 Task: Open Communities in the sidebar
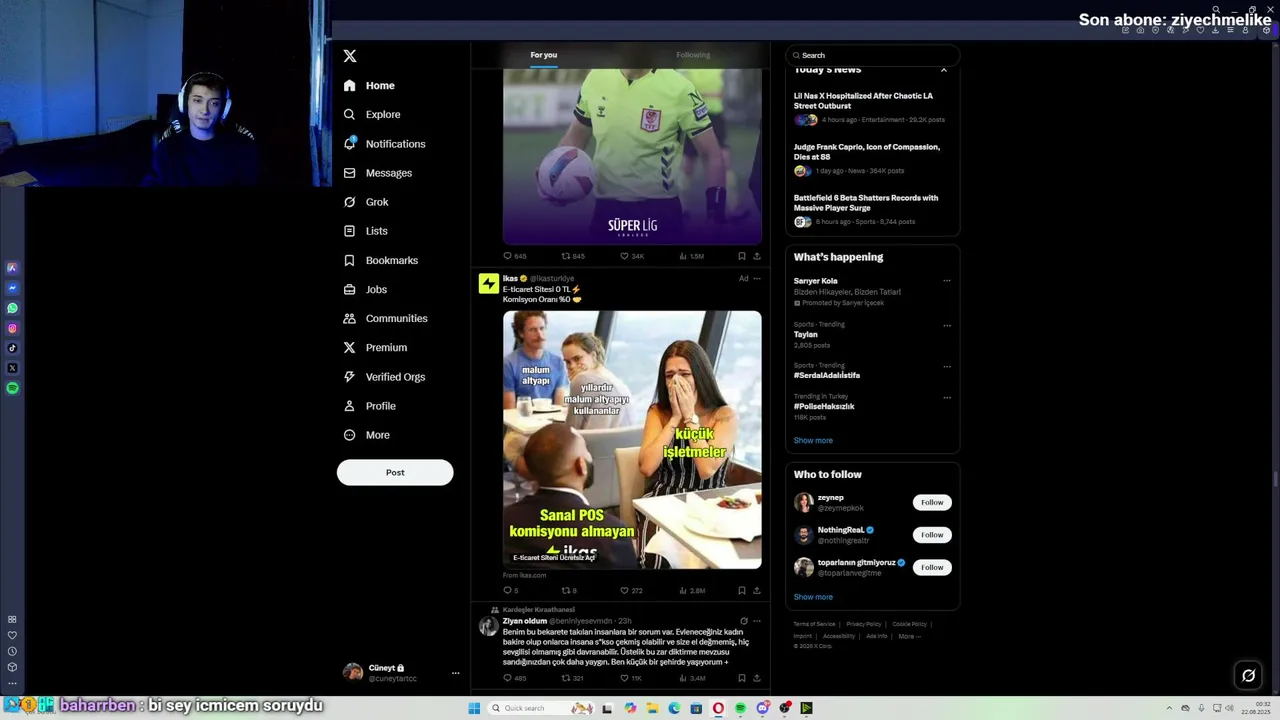[x=385, y=318]
